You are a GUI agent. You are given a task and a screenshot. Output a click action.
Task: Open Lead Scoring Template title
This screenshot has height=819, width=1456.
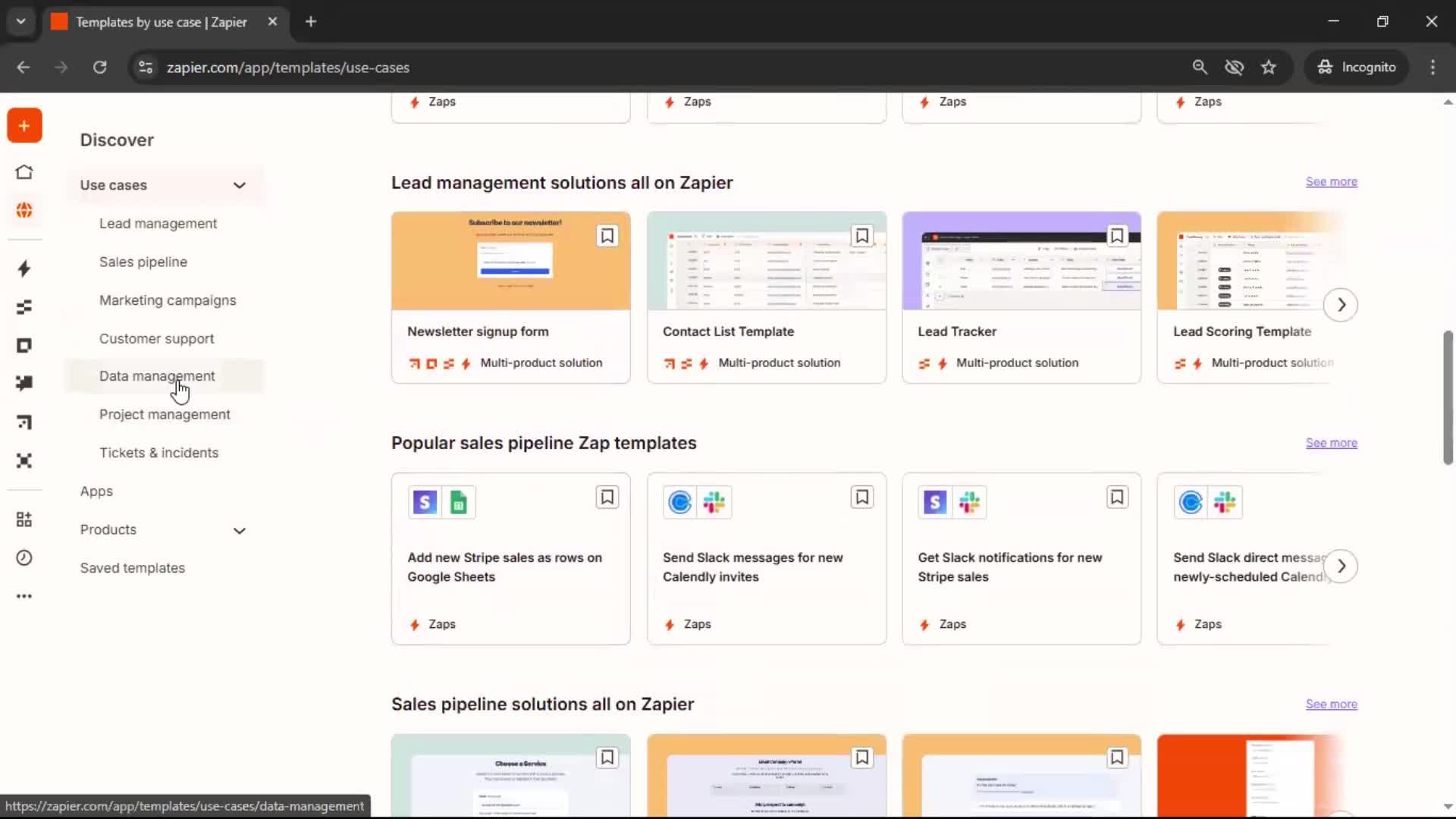[x=1242, y=331]
